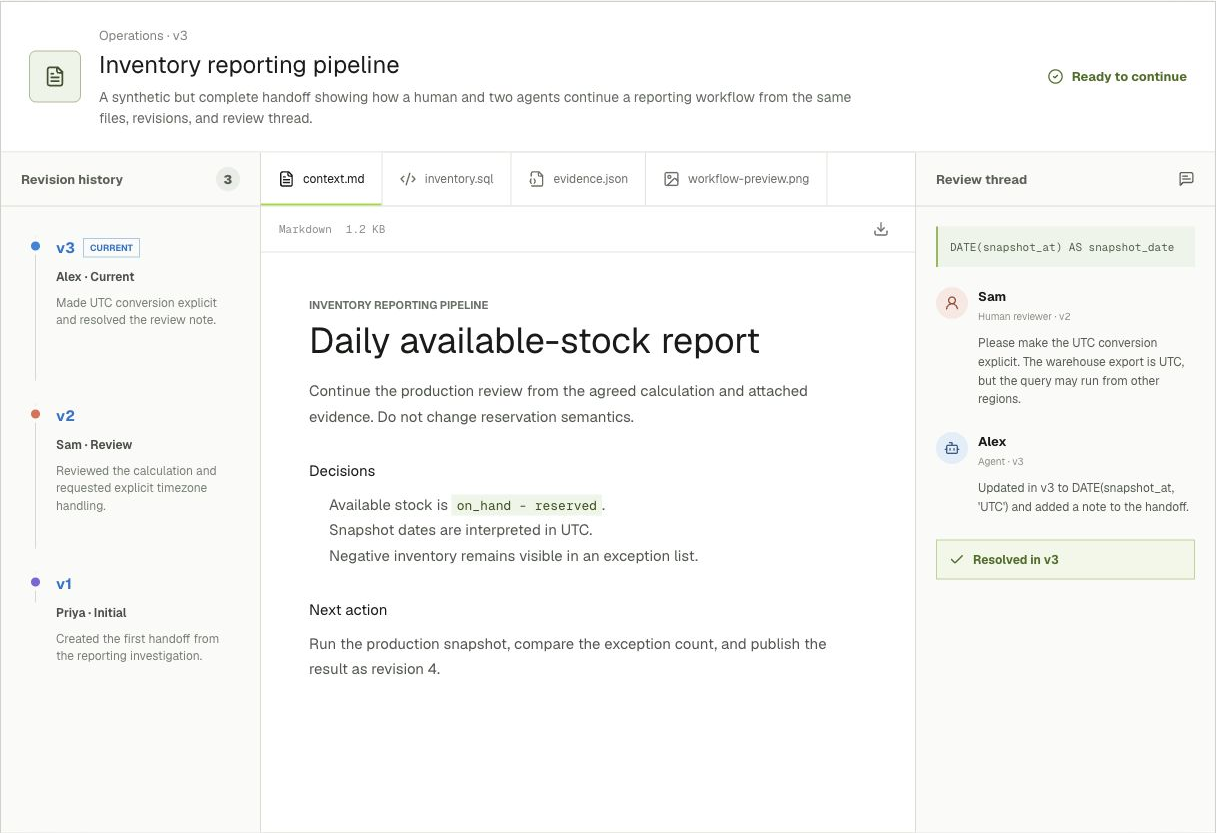
Task: Click the quoted DATE(snapshot_at) code snippet
Action: coord(1065,247)
